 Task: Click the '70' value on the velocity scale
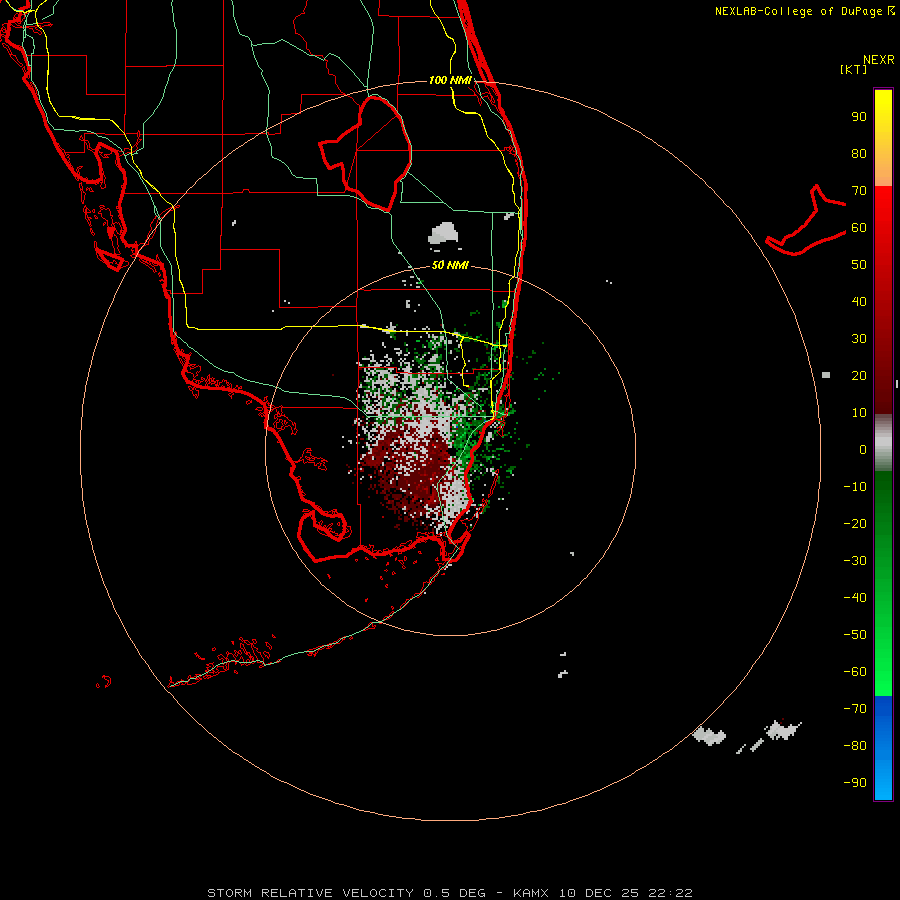pyautogui.click(x=859, y=191)
